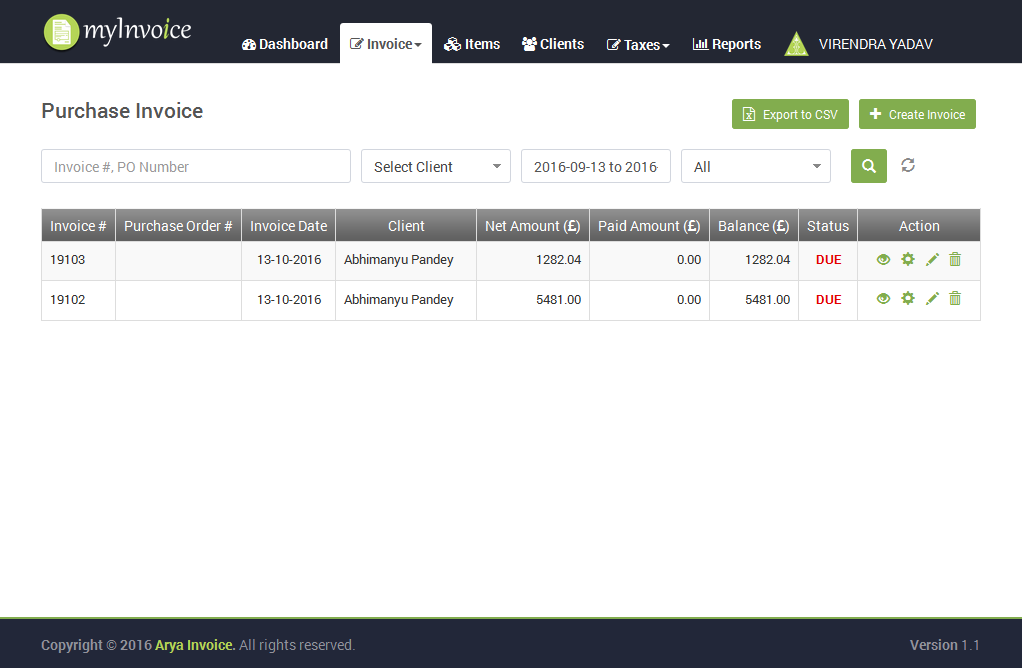Open the gear icon for invoice 19102

point(908,299)
